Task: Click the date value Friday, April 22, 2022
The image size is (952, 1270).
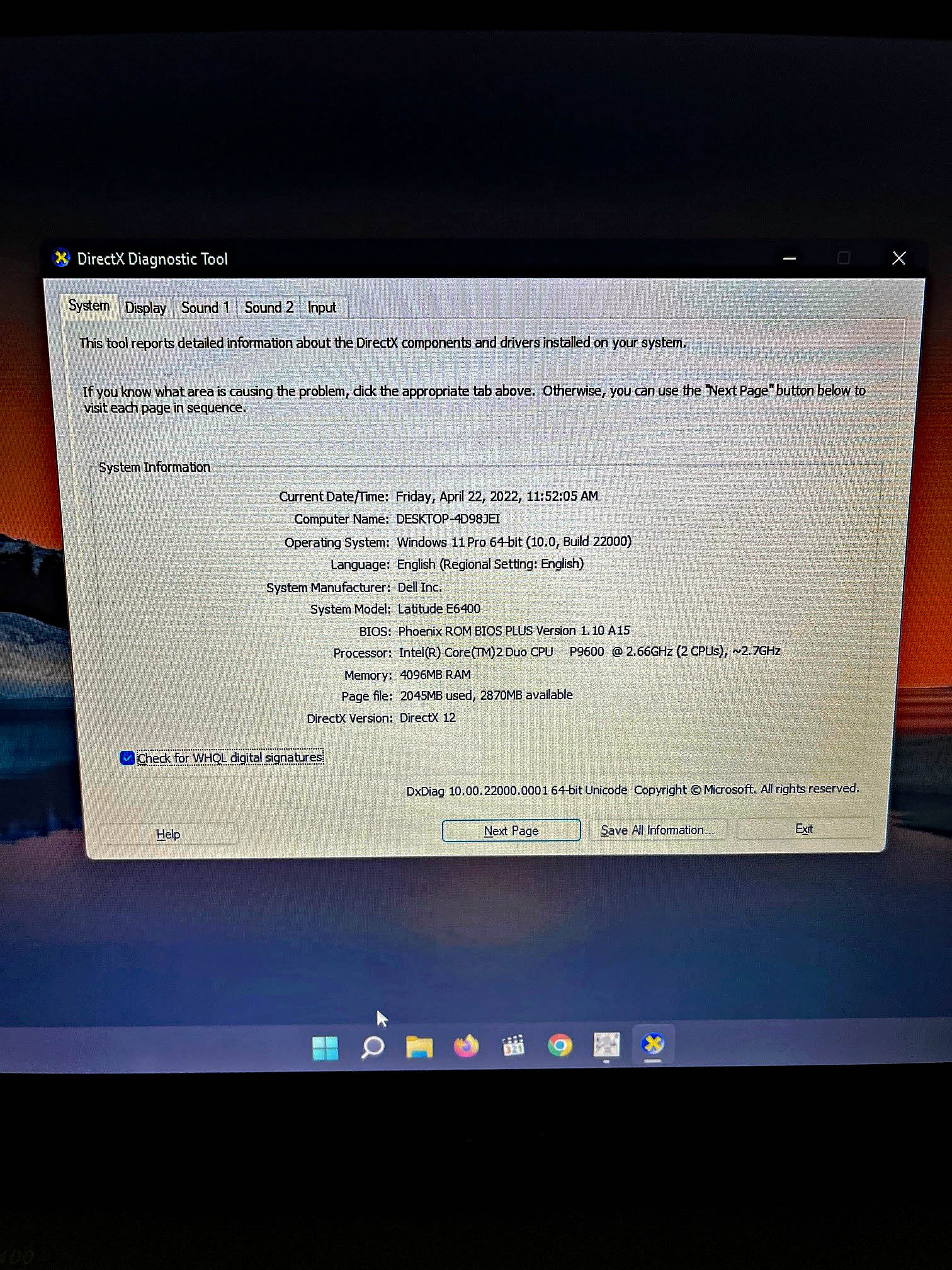Action: (x=497, y=496)
